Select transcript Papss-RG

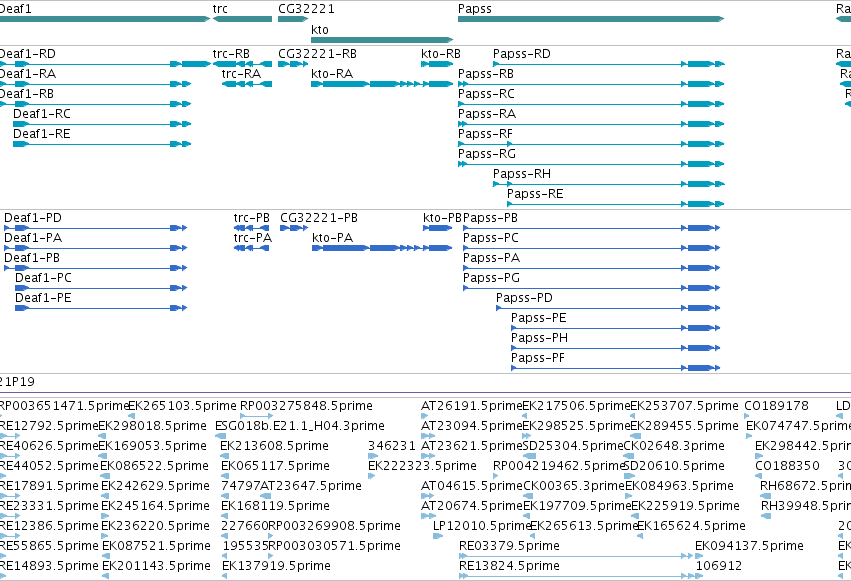pos(591,164)
